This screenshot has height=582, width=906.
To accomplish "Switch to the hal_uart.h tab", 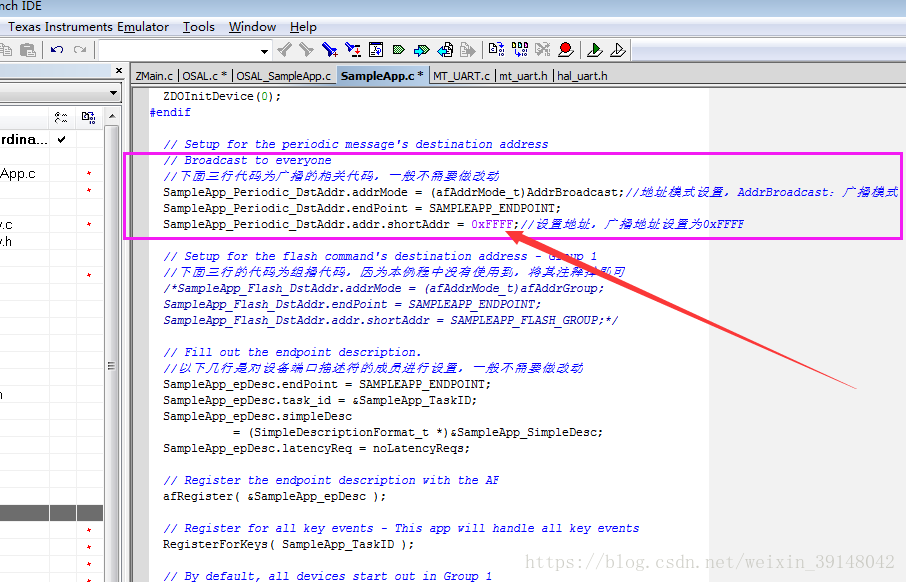I will [x=582, y=76].
